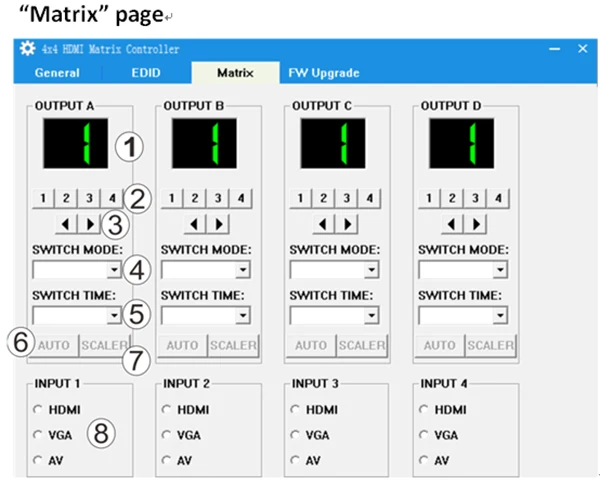The image size is (600, 485).
Task: Click next-input arrow for Output B
Action: [218, 224]
